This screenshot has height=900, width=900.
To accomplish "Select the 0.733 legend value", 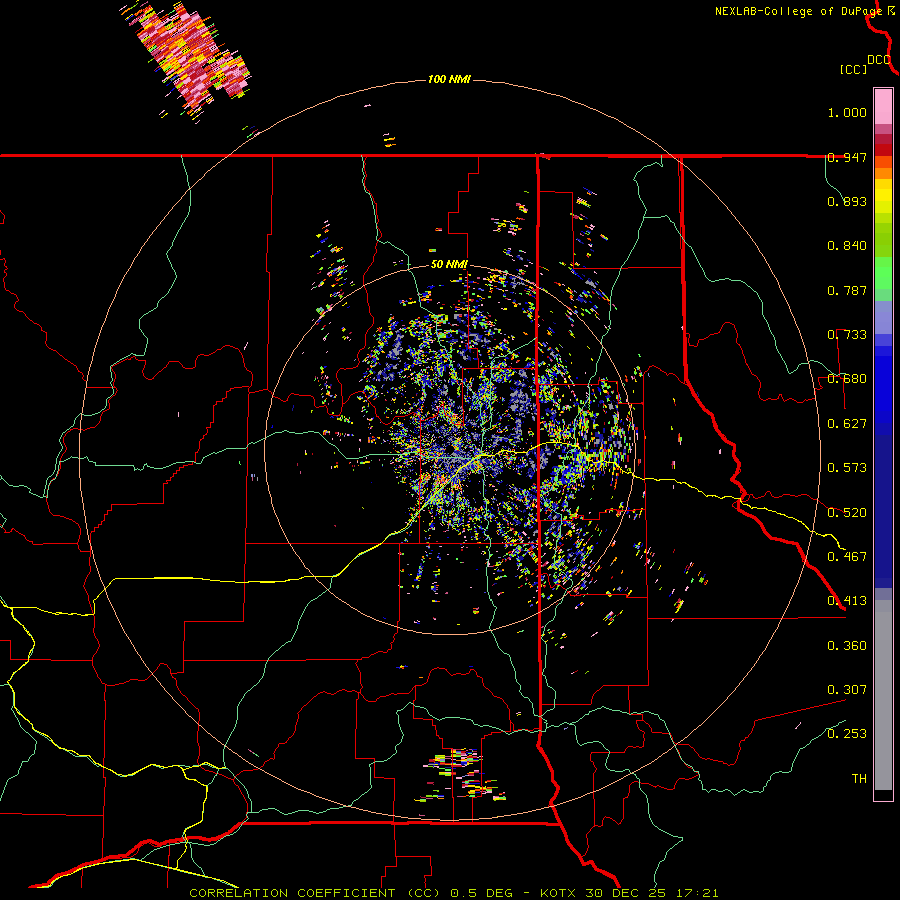I will (x=847, y=335).
